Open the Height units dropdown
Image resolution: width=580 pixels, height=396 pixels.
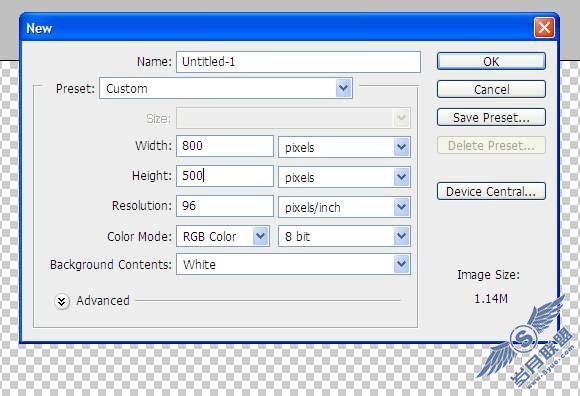[344, 177]
